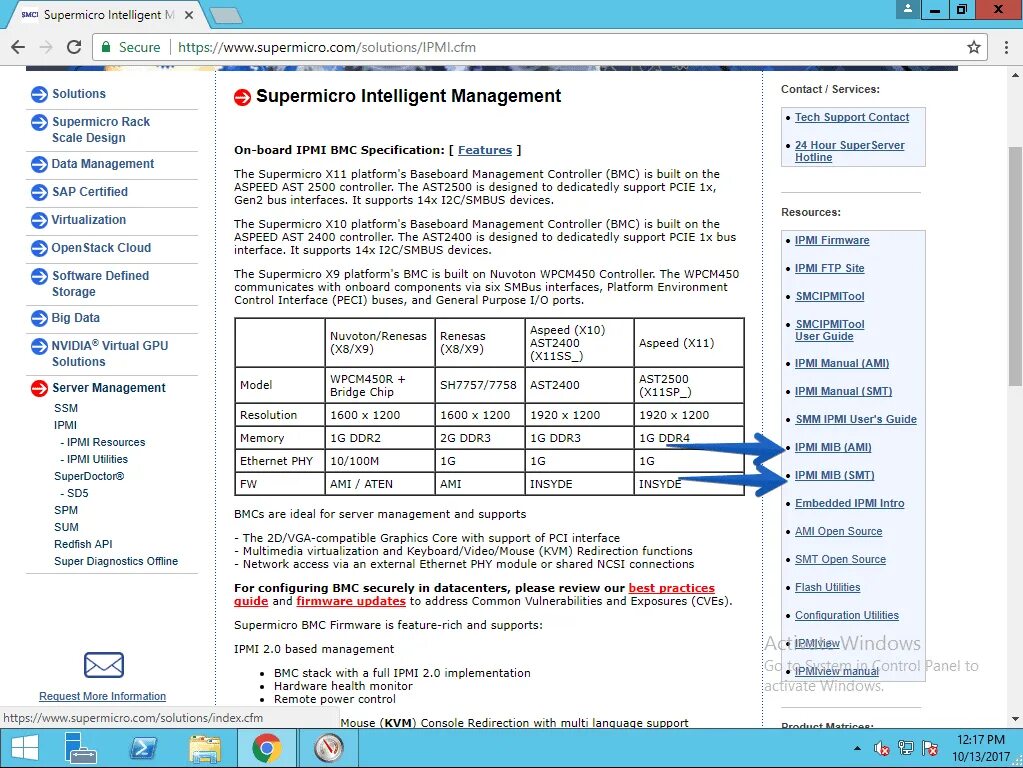Click the green Secure padlock icon

(105, 47)
